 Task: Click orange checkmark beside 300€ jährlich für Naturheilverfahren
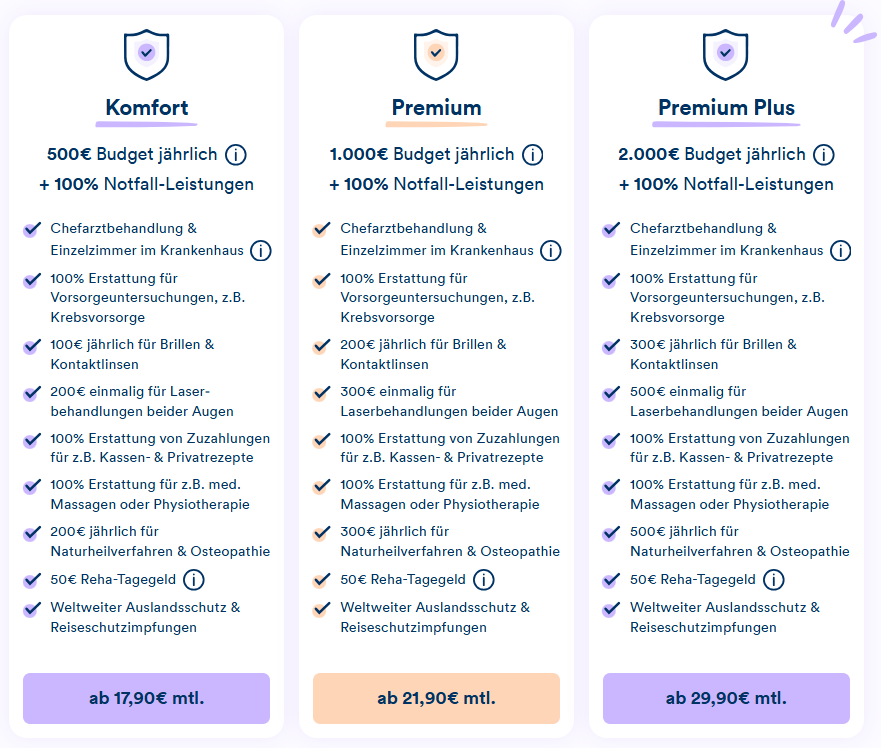pos(321,533)
